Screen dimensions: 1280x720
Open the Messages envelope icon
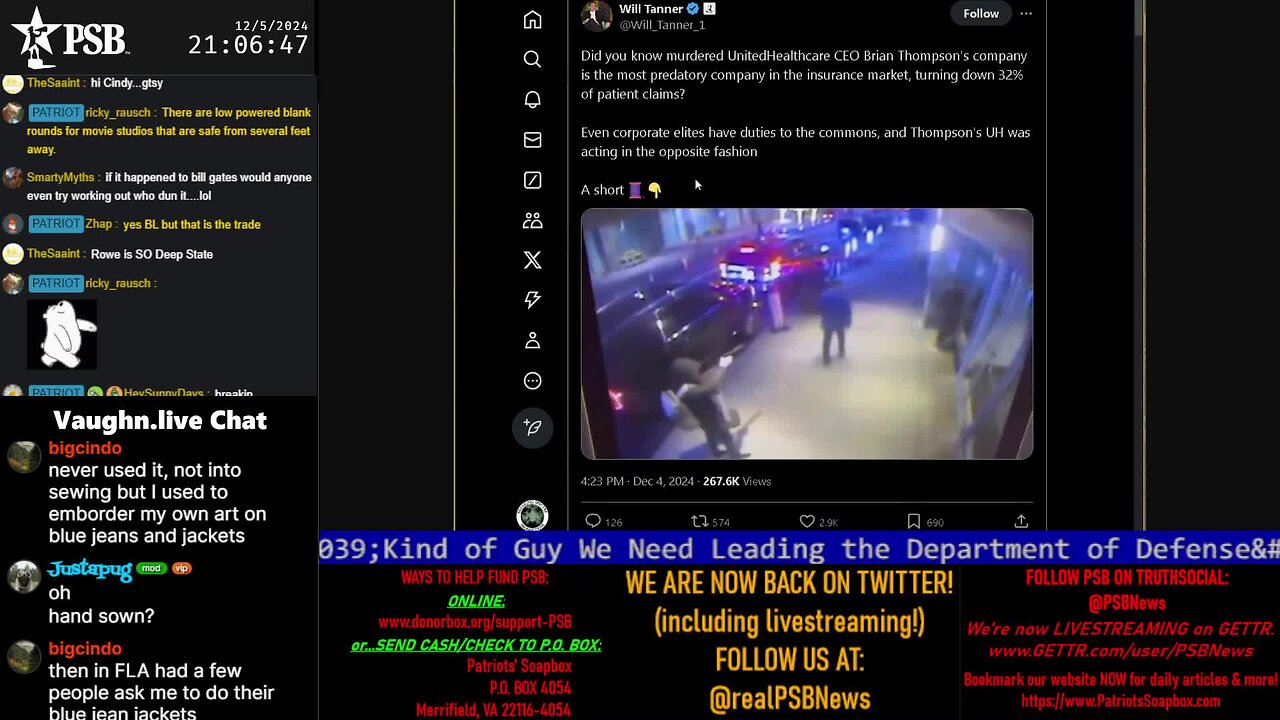tap(532, 140)
